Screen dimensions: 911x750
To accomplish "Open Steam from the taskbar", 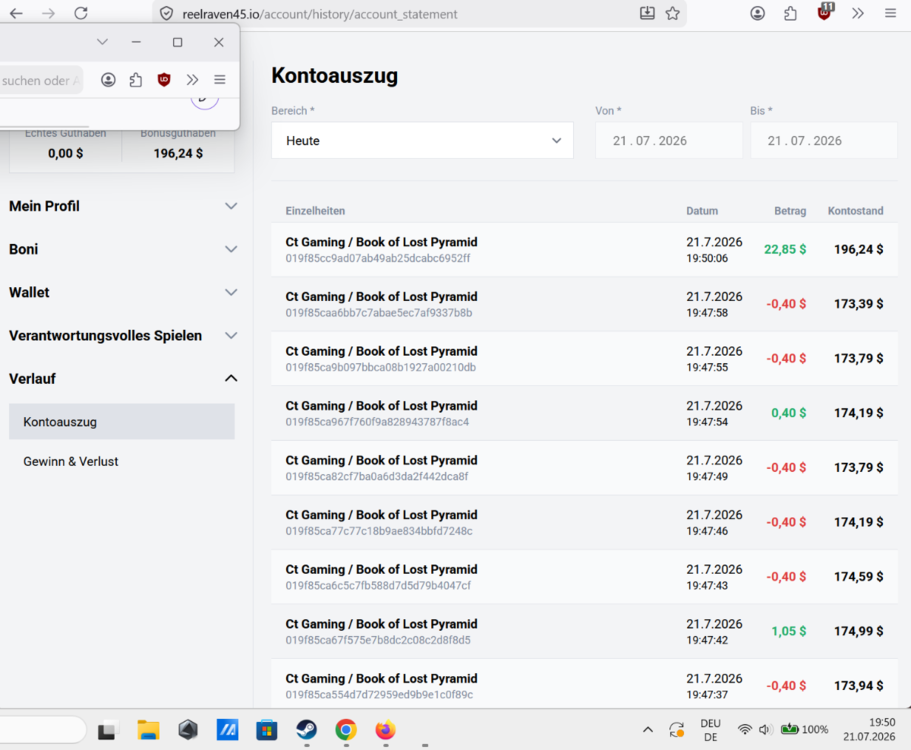I will [x=306, y=730].
